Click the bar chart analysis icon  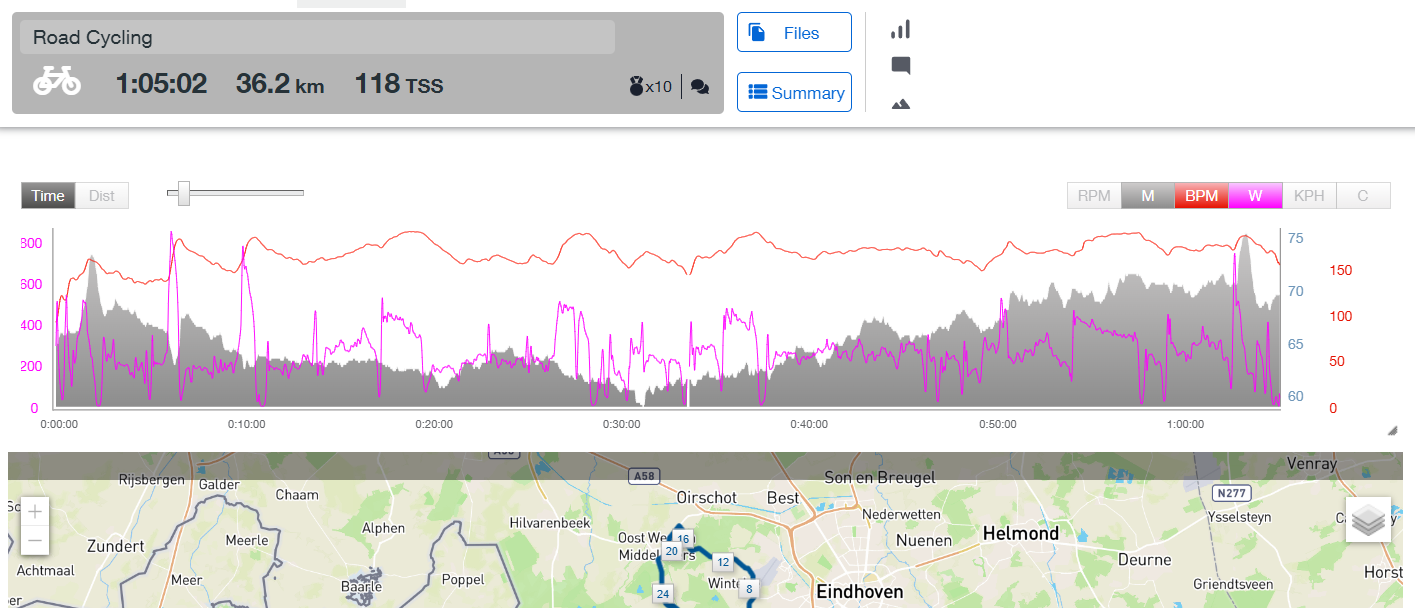click(x=900, y=30)
